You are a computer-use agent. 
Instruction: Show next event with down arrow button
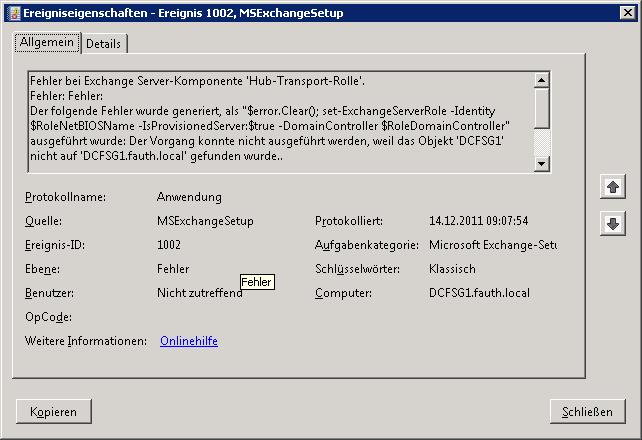613,223
